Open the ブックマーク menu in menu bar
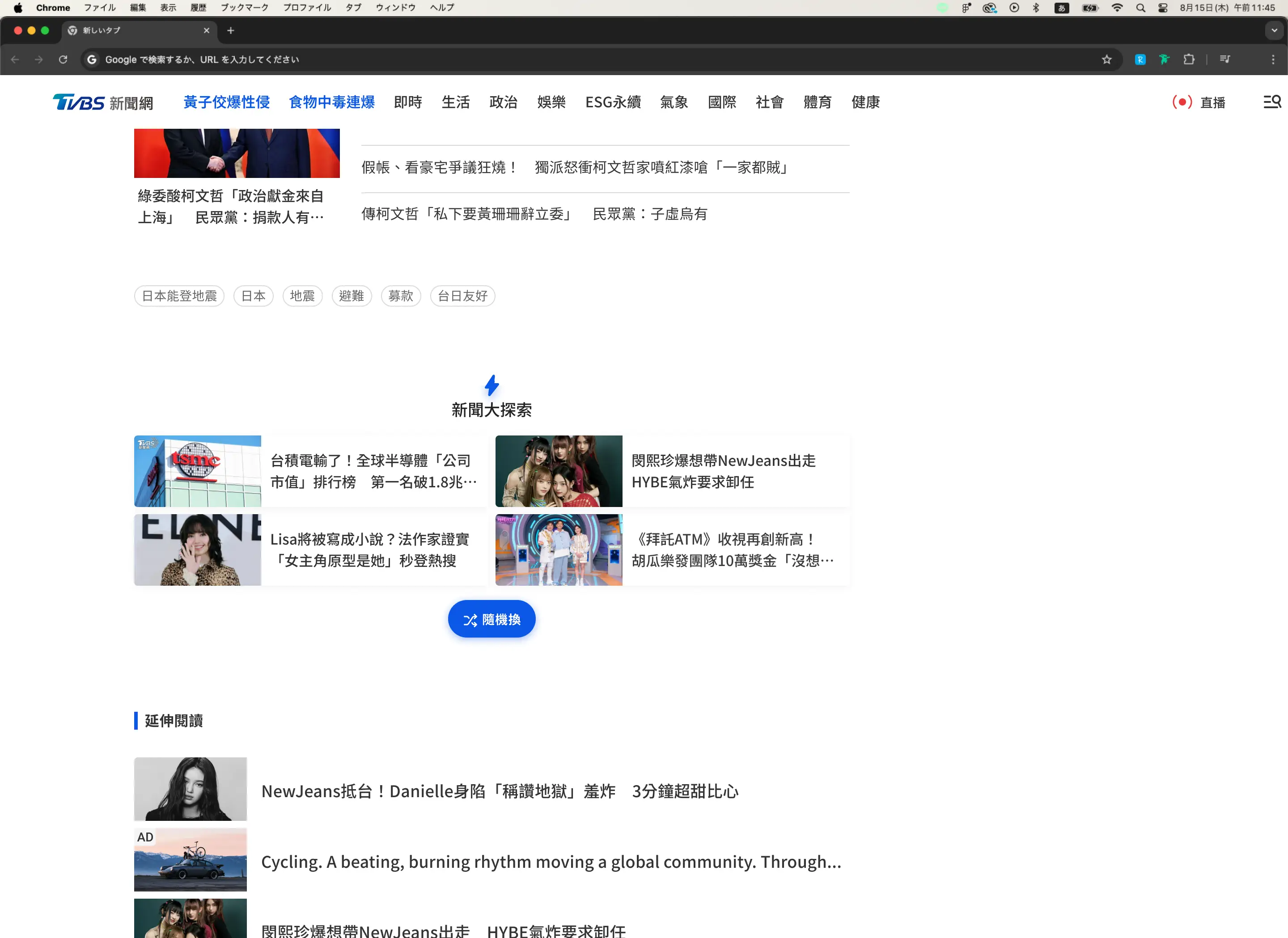The image size is (1288, 938). [244, 8]
